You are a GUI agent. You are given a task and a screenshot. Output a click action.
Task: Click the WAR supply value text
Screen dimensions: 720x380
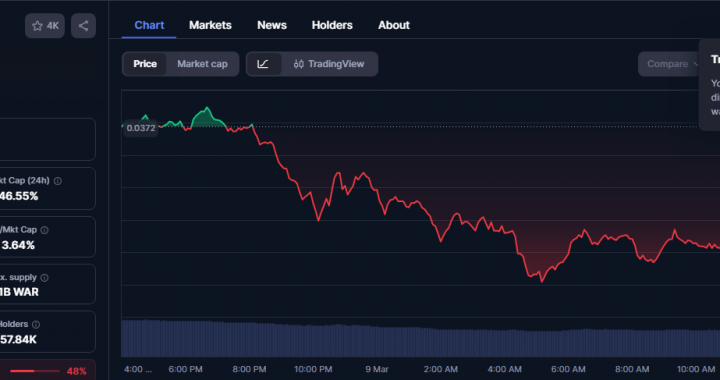tap(19, 292)
